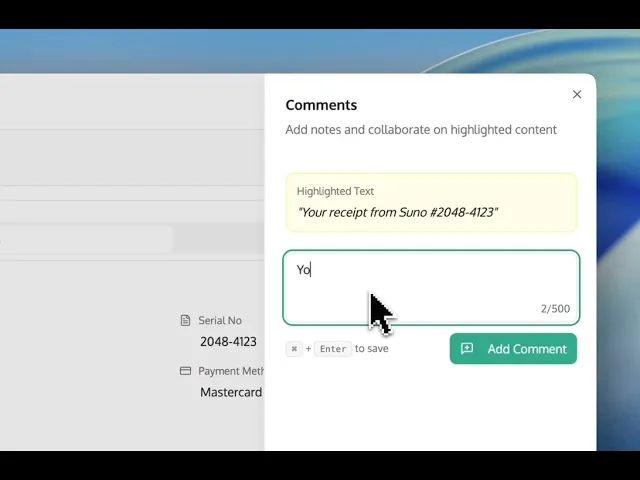Click the Serial No document icon
This screenshot has height=480, width=640.
click(185, 320)
